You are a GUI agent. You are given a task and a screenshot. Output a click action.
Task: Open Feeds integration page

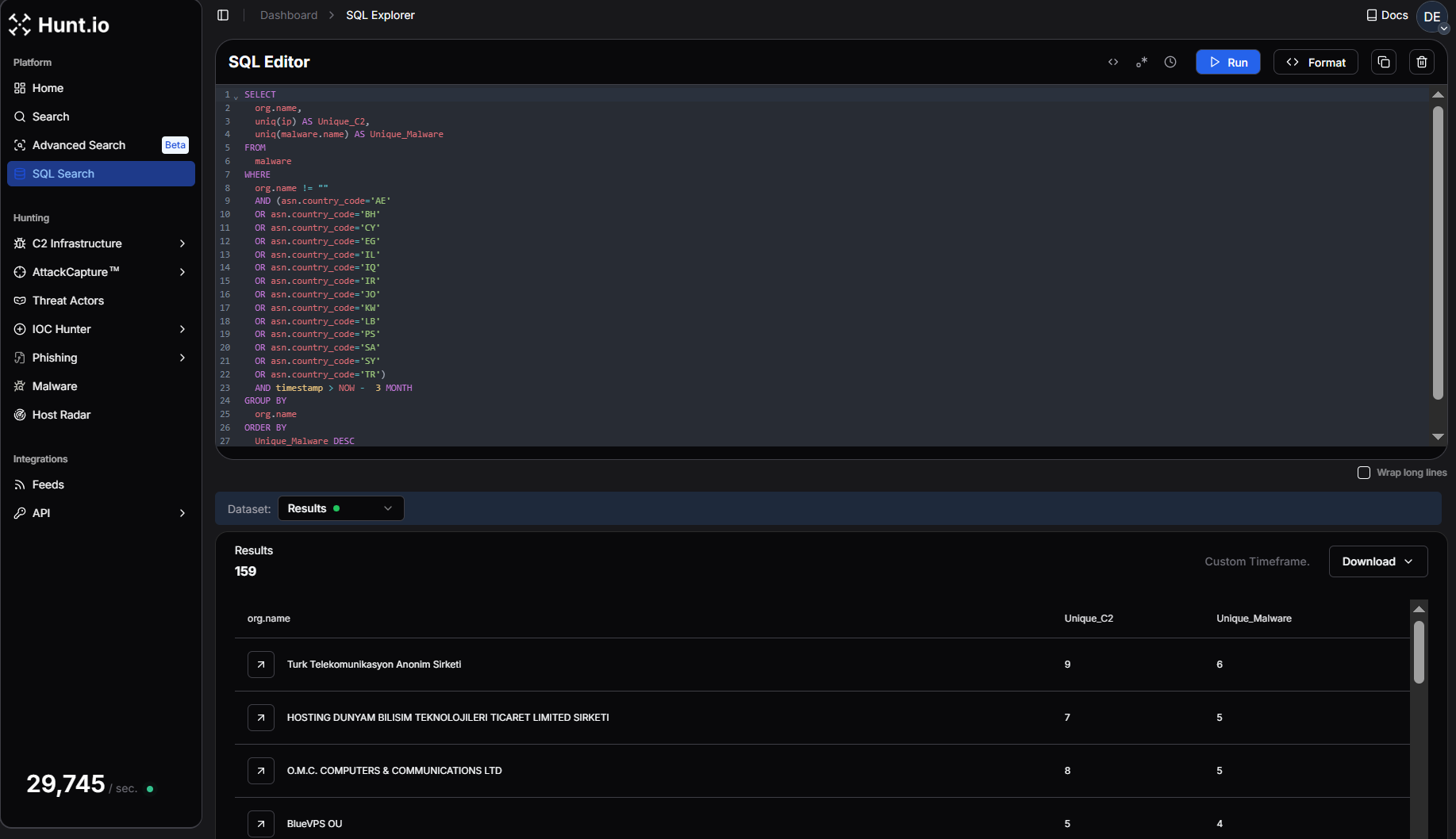[x=101, y=485]
